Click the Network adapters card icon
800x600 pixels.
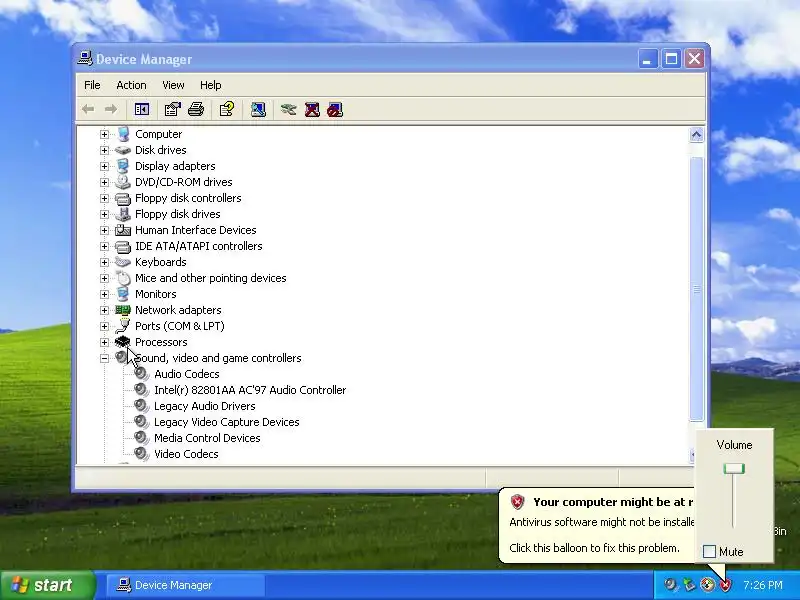tap(122, 310)
